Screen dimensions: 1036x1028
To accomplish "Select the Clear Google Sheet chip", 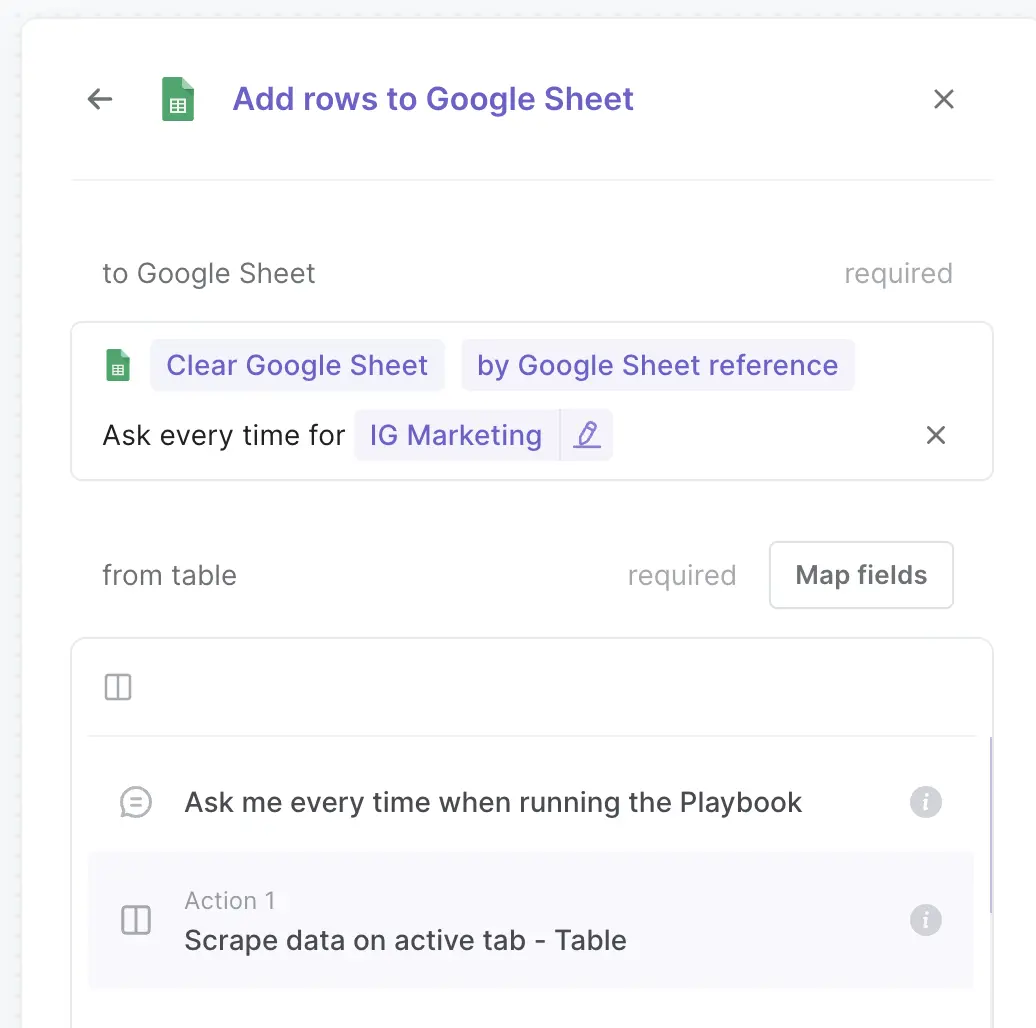I will click(297, 366).
